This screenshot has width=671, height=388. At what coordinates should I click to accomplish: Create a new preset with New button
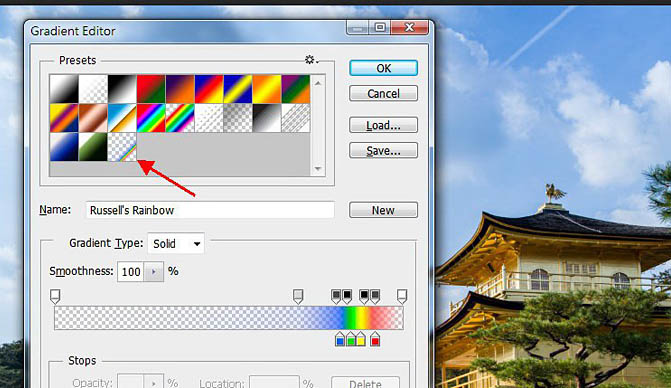(x=383, y=210)
